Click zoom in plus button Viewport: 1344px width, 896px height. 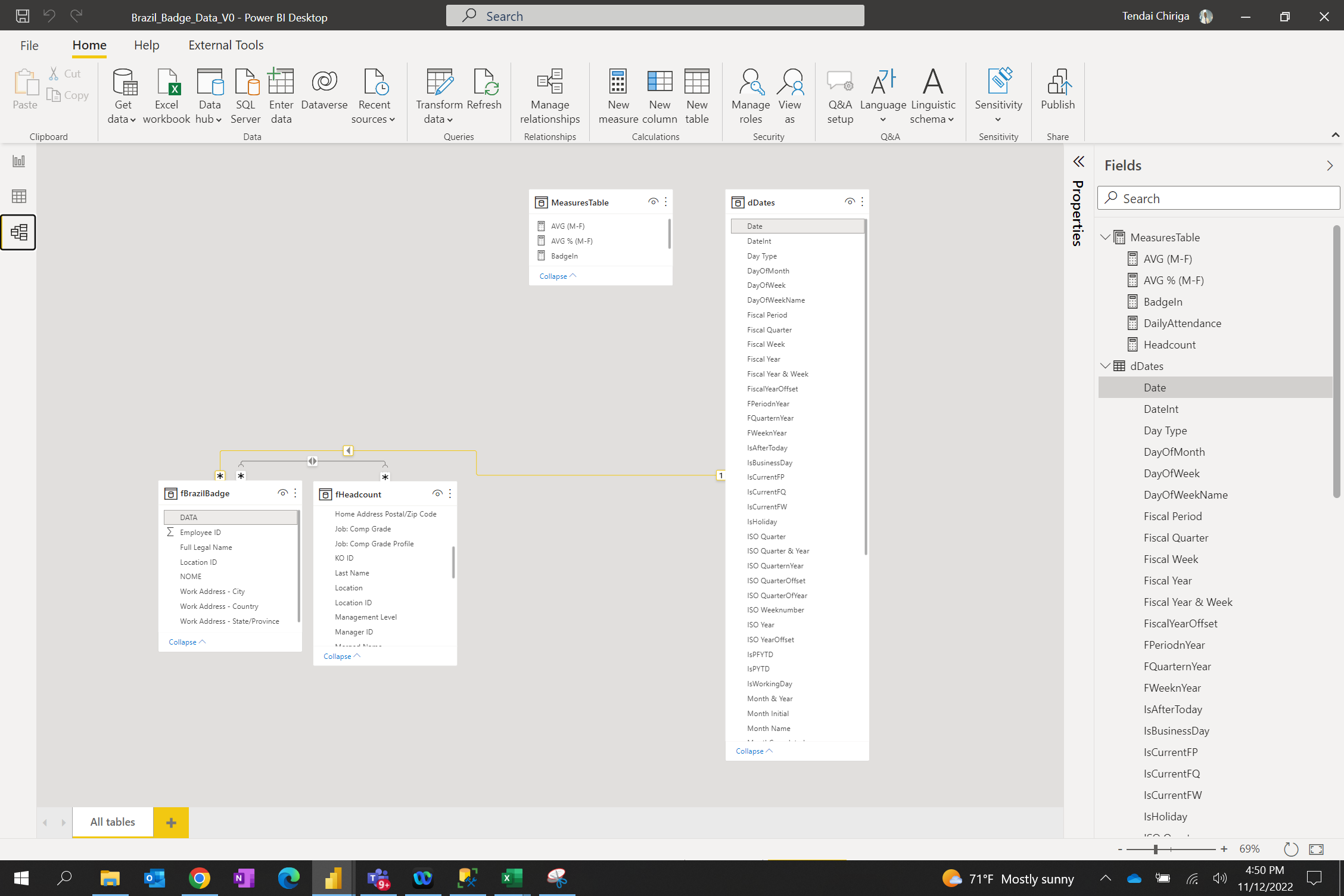click(1224, 850)
